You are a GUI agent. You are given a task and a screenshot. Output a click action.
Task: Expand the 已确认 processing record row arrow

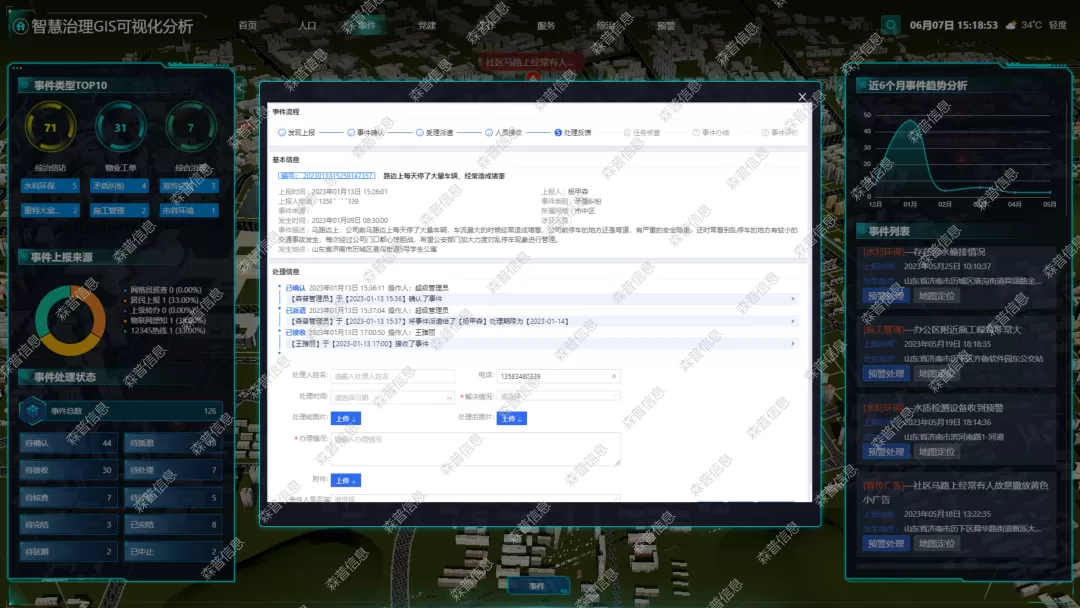[x=793, y=299]
